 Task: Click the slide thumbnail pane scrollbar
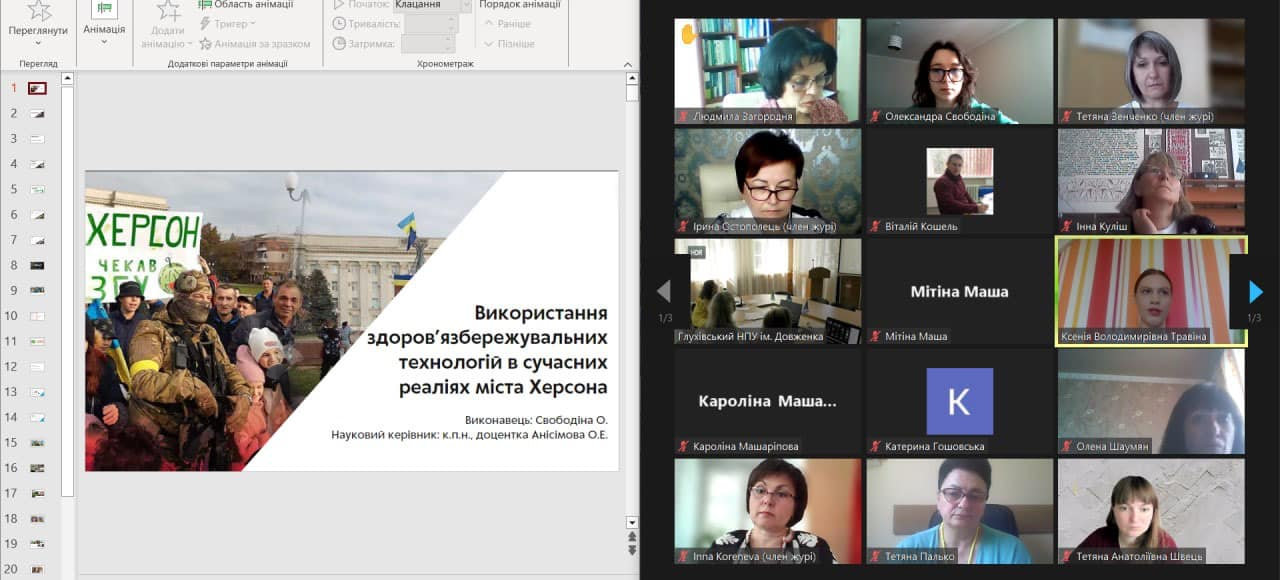(67, 290)
